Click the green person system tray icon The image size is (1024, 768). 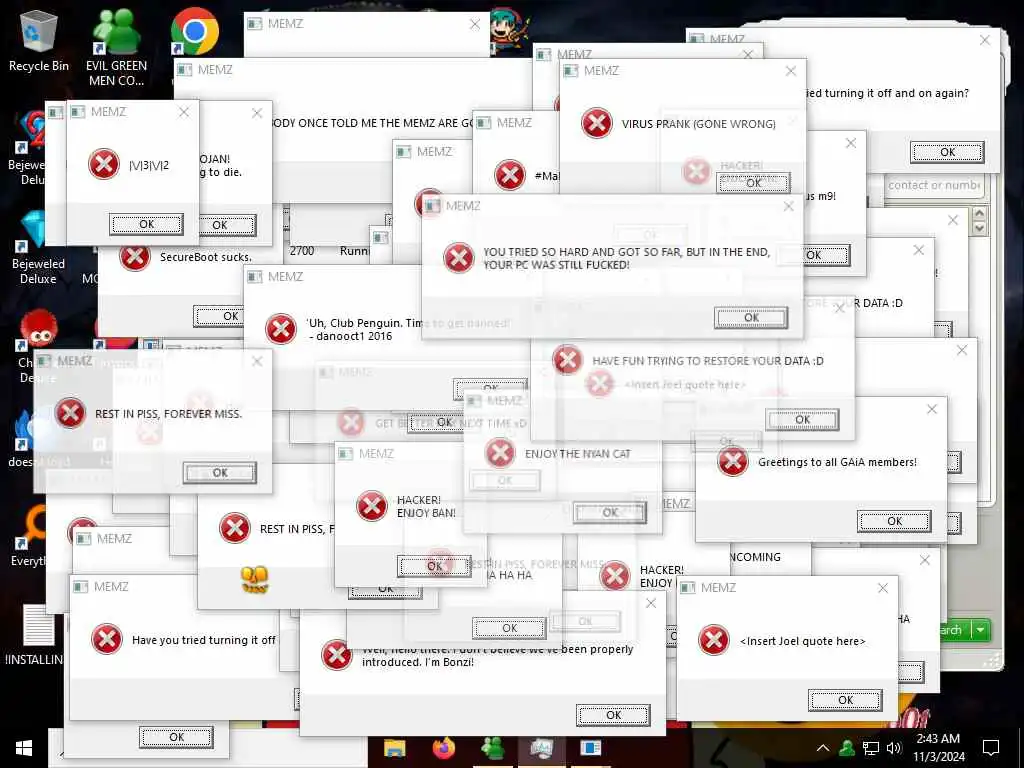click(x=847, y=748)
